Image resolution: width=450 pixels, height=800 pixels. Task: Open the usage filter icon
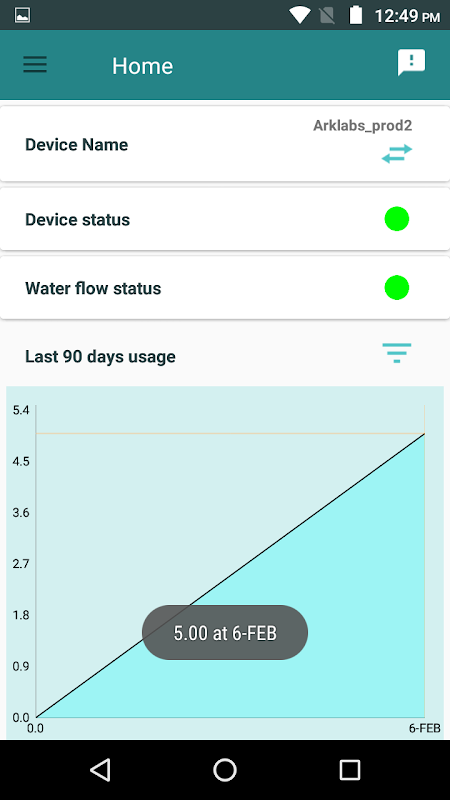click(x=396, y=353)
